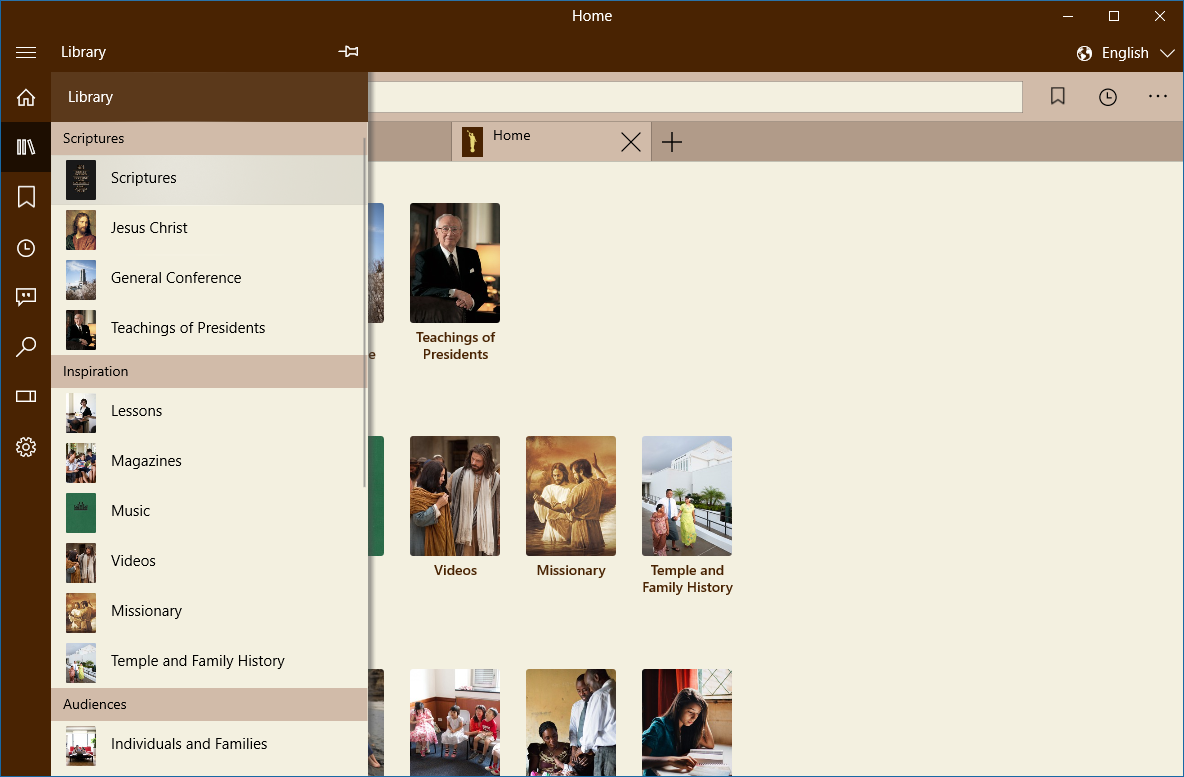Open the English language dropdown
Screen dimensions: 1184x777
tap(1124, 52)
